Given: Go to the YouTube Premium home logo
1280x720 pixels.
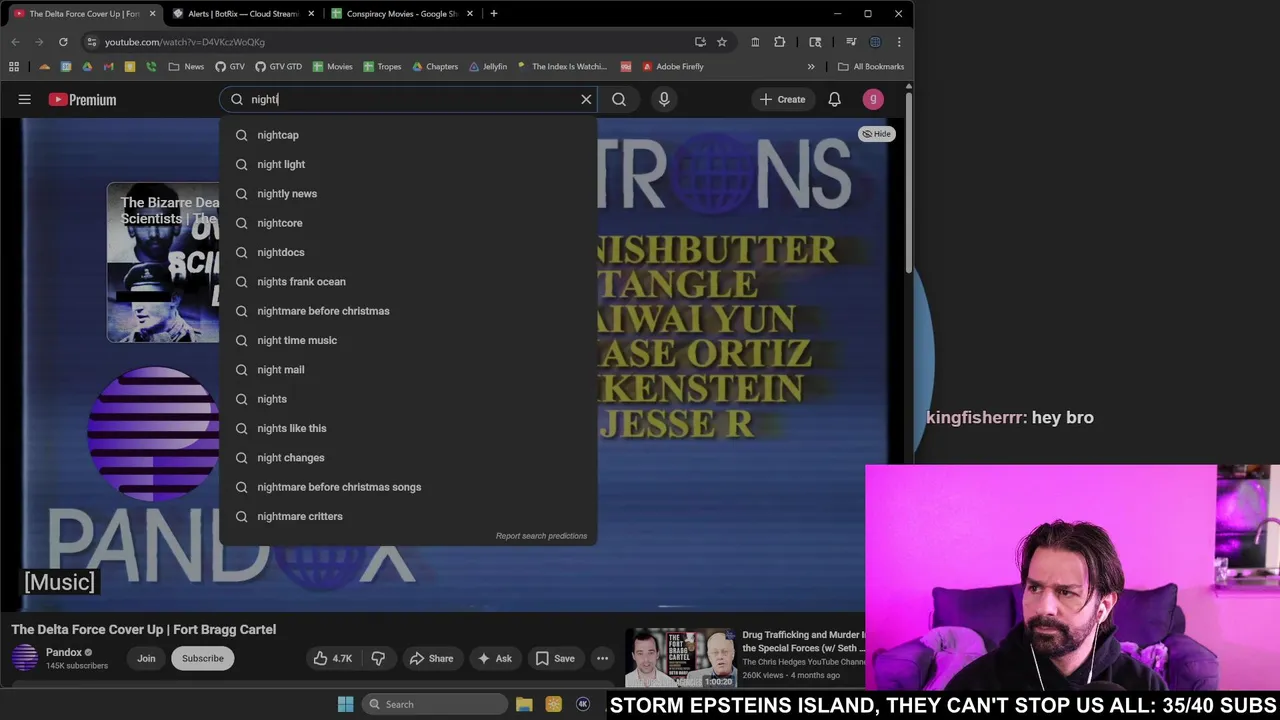Looking at the screenshot, I should 82,99.
